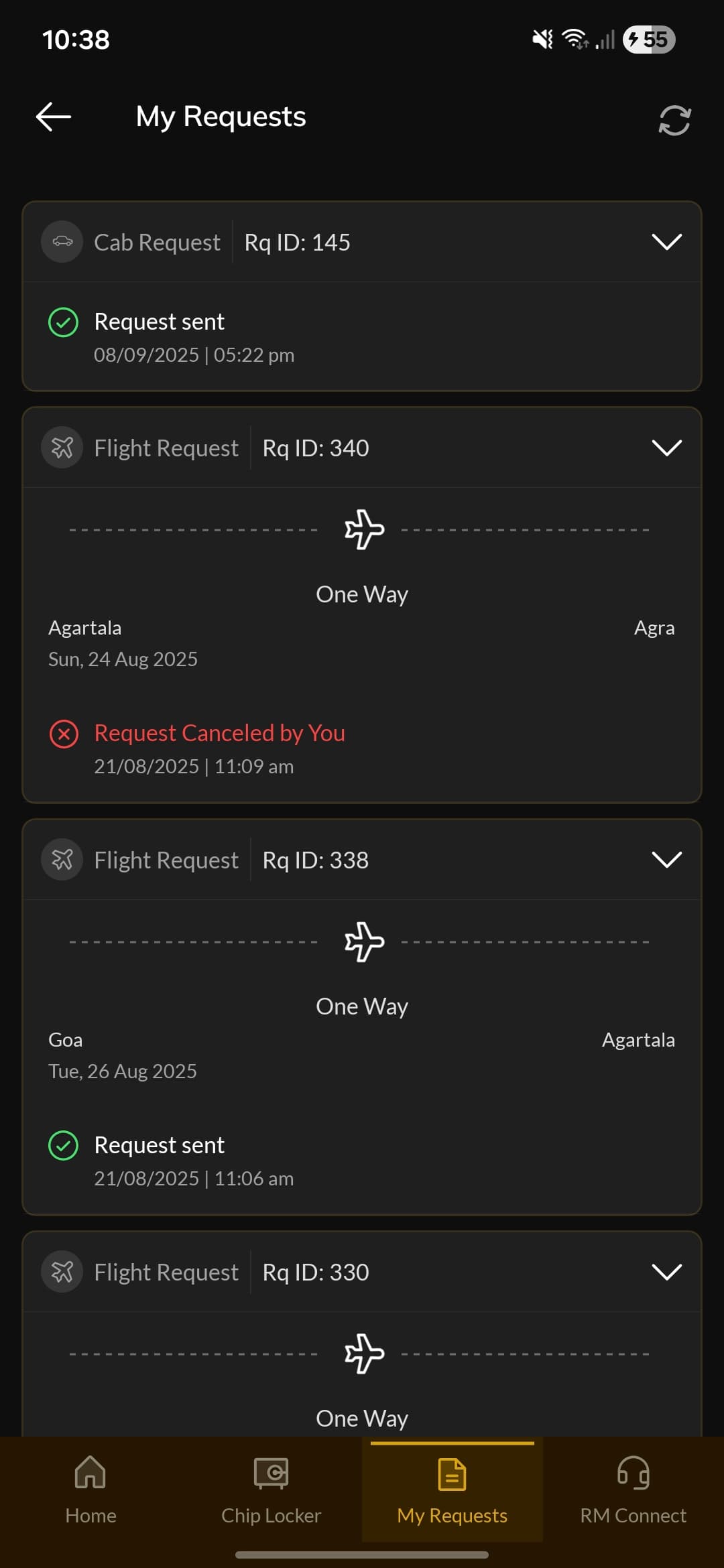Collapse the Cab Request 145 card

666,242
